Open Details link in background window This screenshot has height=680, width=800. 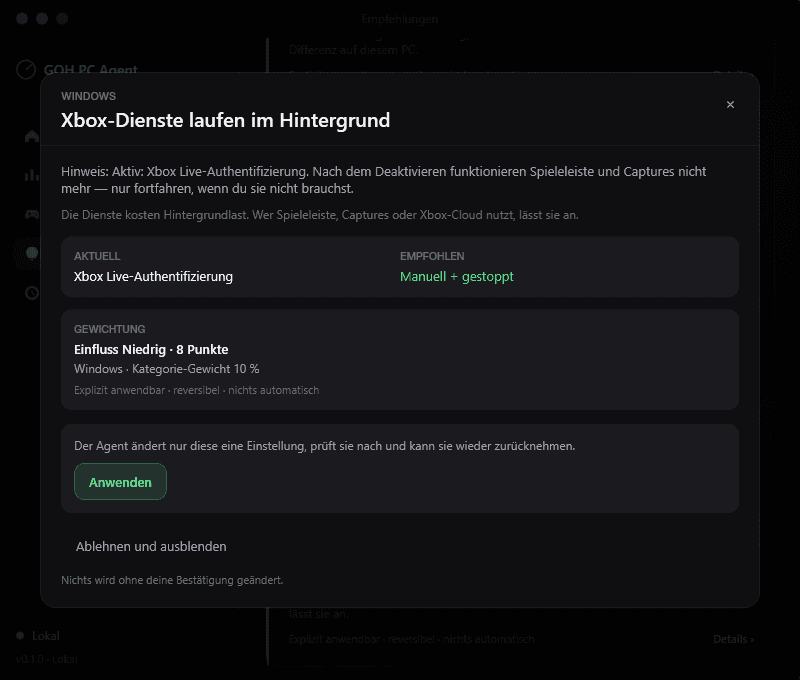[733, 639]
